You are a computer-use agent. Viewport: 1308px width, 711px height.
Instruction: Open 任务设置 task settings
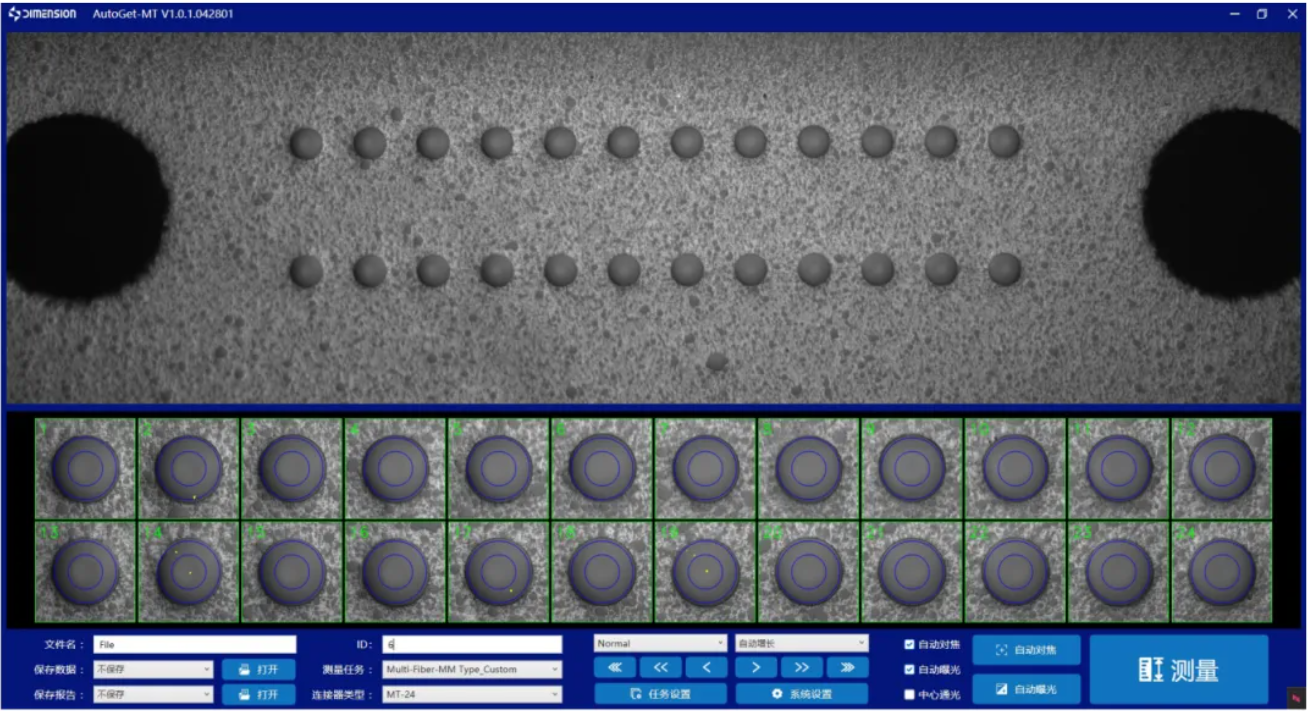[x=660, y=693]
